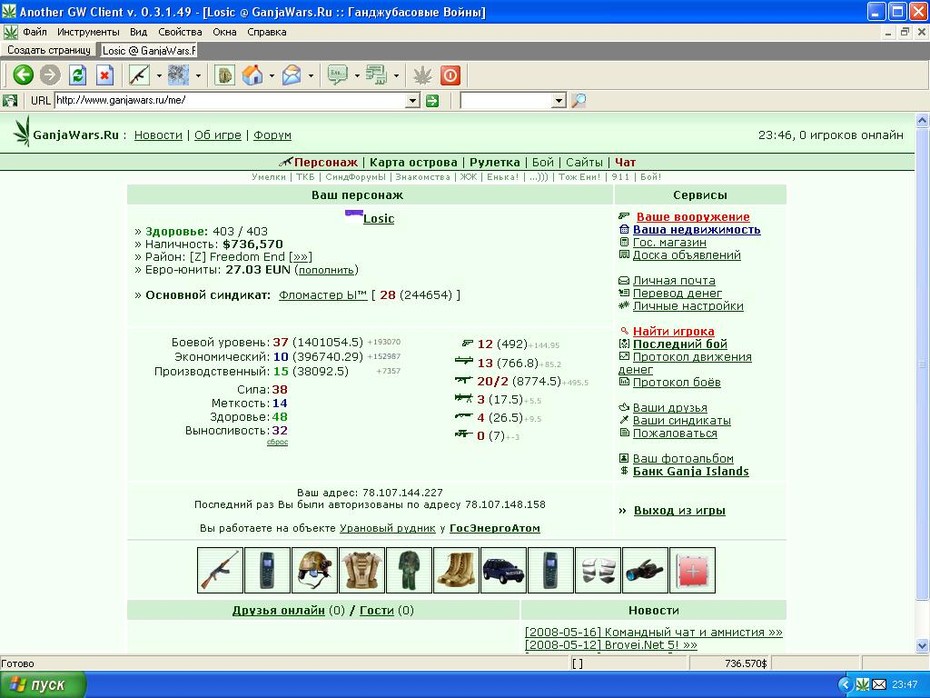Click the red power button icon
The image size is (930, 698).
(450, 75)
